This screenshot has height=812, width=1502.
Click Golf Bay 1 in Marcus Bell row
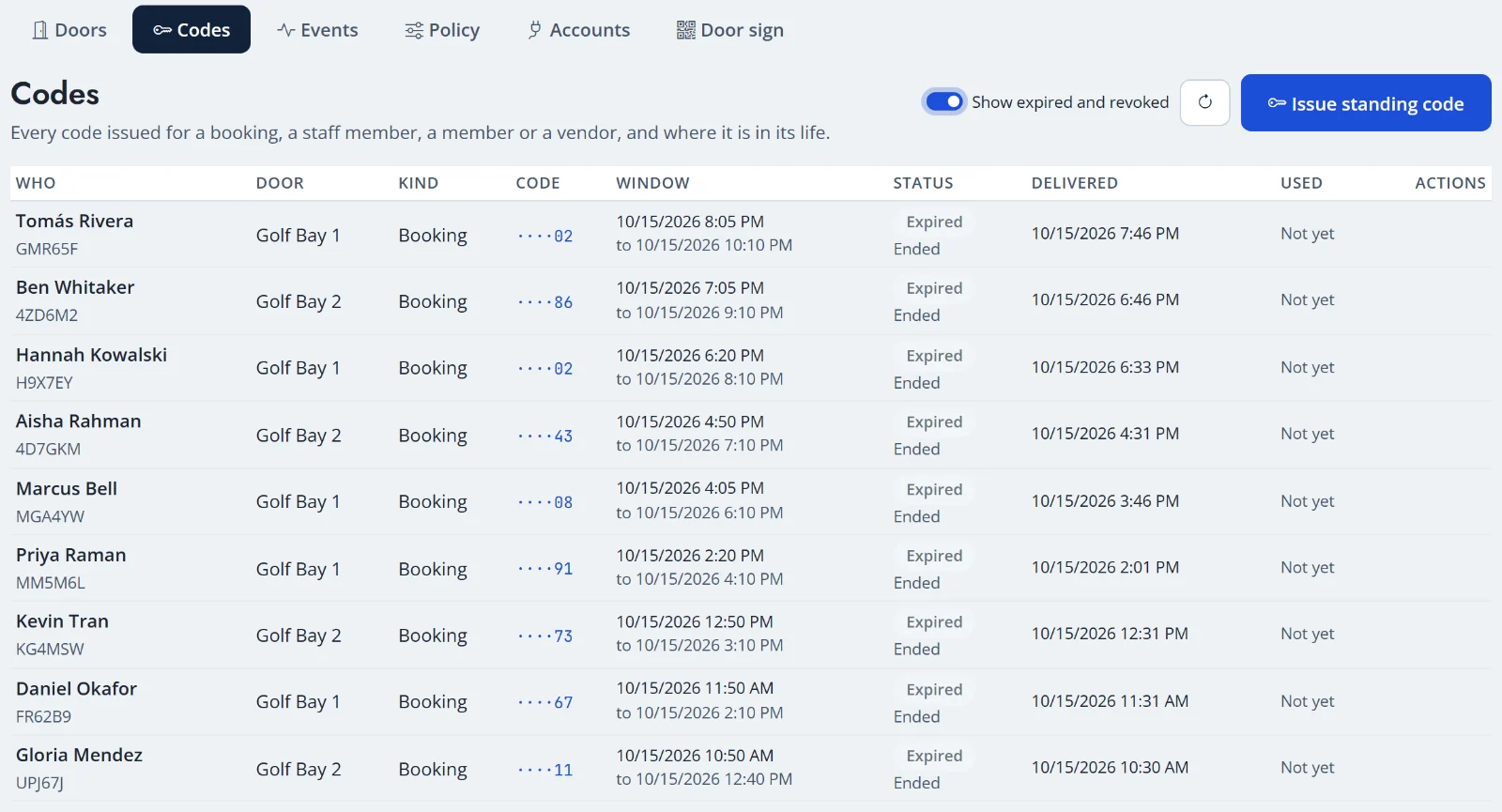point(299,502)
